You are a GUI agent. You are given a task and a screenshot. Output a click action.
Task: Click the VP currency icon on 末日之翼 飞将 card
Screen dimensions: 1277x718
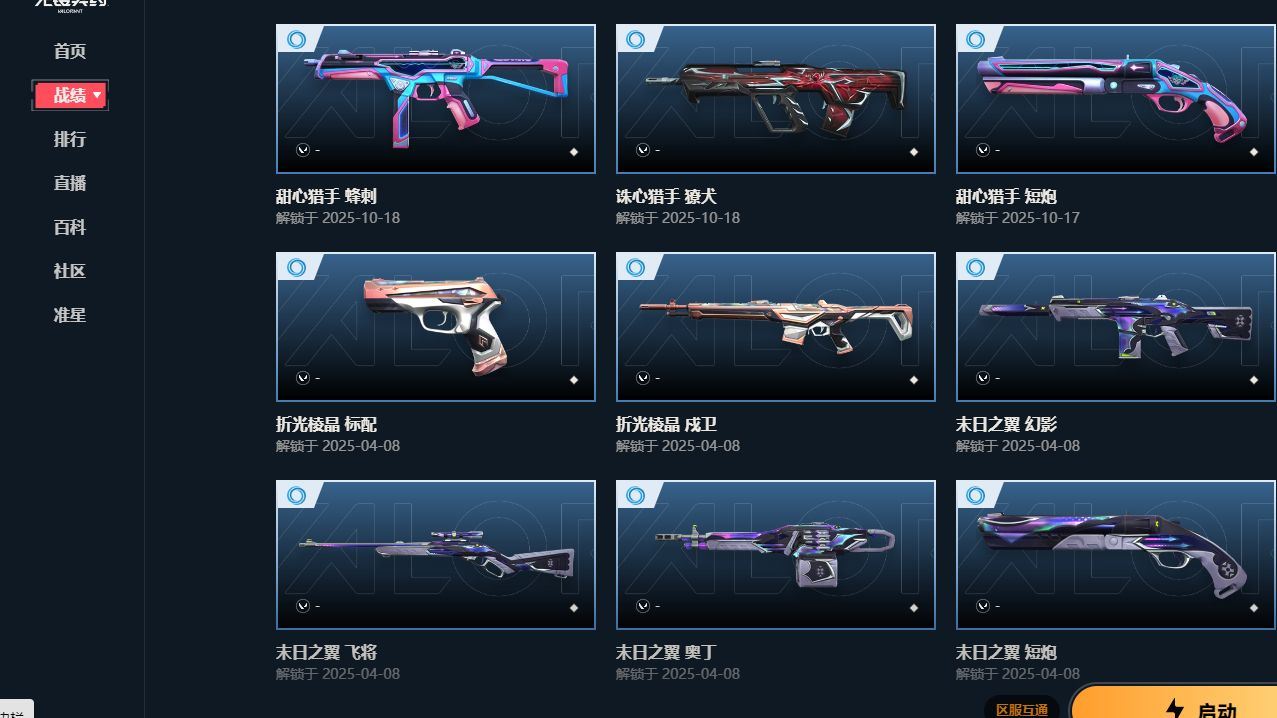(x=303, y=606)
